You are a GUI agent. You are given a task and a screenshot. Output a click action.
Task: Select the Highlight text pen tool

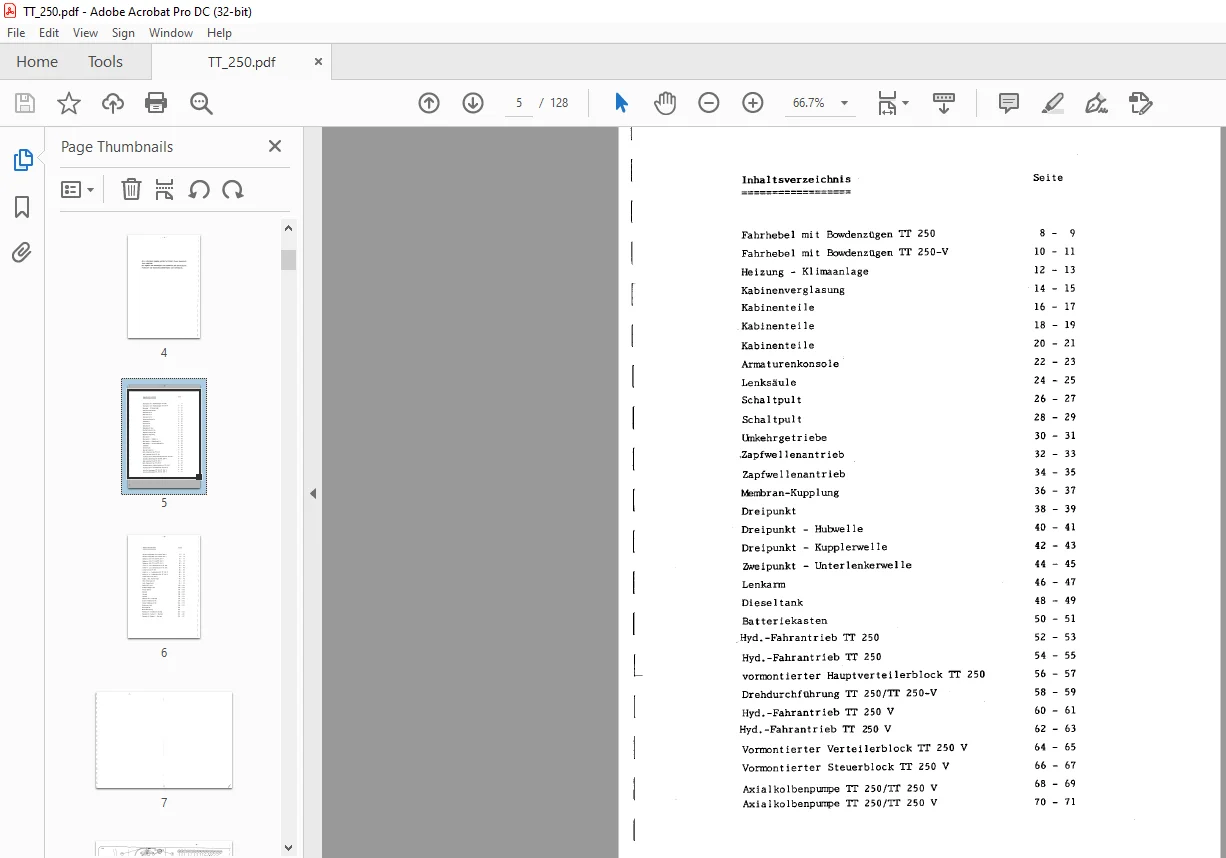(1053, 103)
